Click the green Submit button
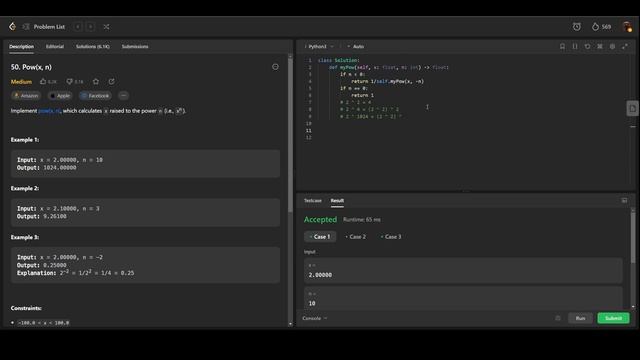The height and width of the screenshot is (360, 640). 613,318
